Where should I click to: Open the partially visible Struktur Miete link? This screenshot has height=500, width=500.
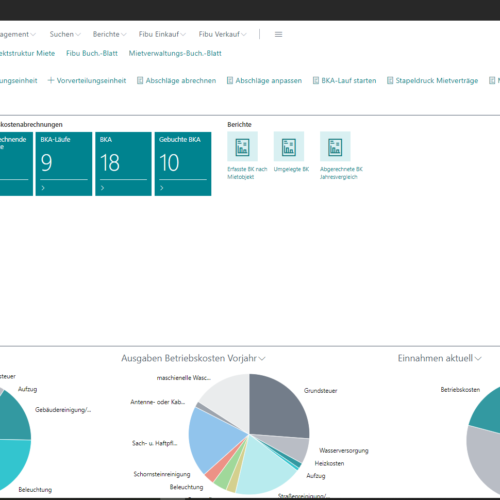click(x=27, y=53)
